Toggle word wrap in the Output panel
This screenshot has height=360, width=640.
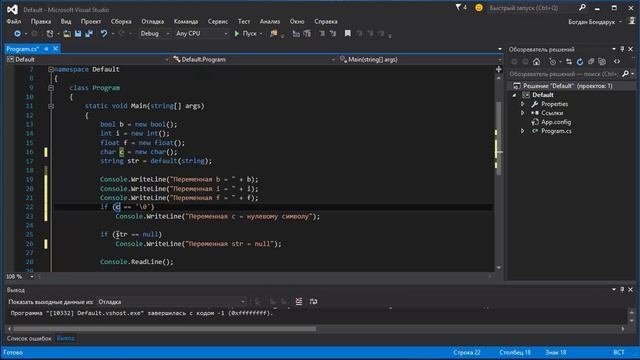click(x=313, y=302)
